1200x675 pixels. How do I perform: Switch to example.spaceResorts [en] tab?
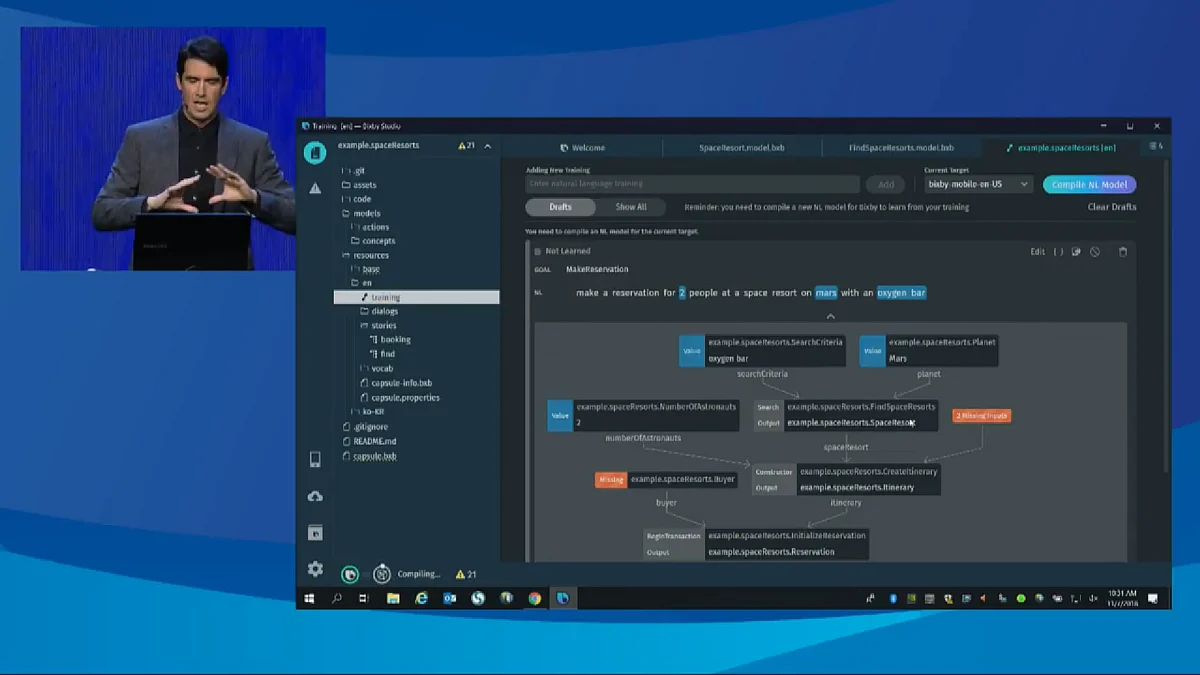click(x=1061, y=147)
